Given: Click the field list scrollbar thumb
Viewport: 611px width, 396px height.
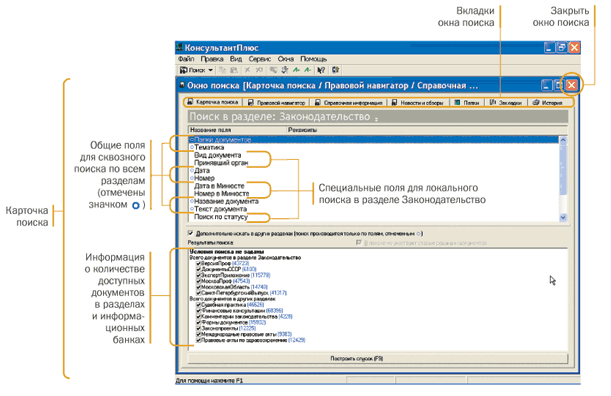Looking at the screenshot, I should coord(563,169).
